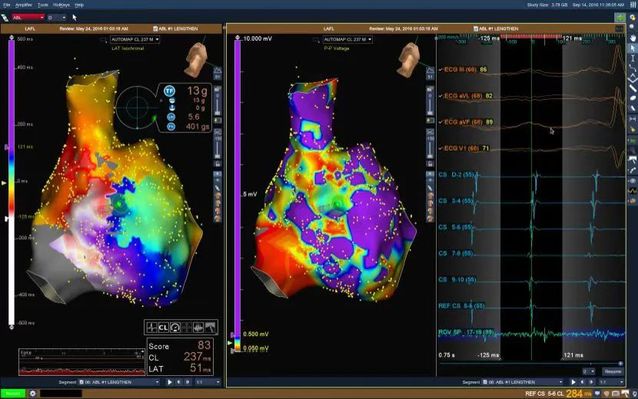Click the waveform icon in the map toolbar

[x=199, y=327]
